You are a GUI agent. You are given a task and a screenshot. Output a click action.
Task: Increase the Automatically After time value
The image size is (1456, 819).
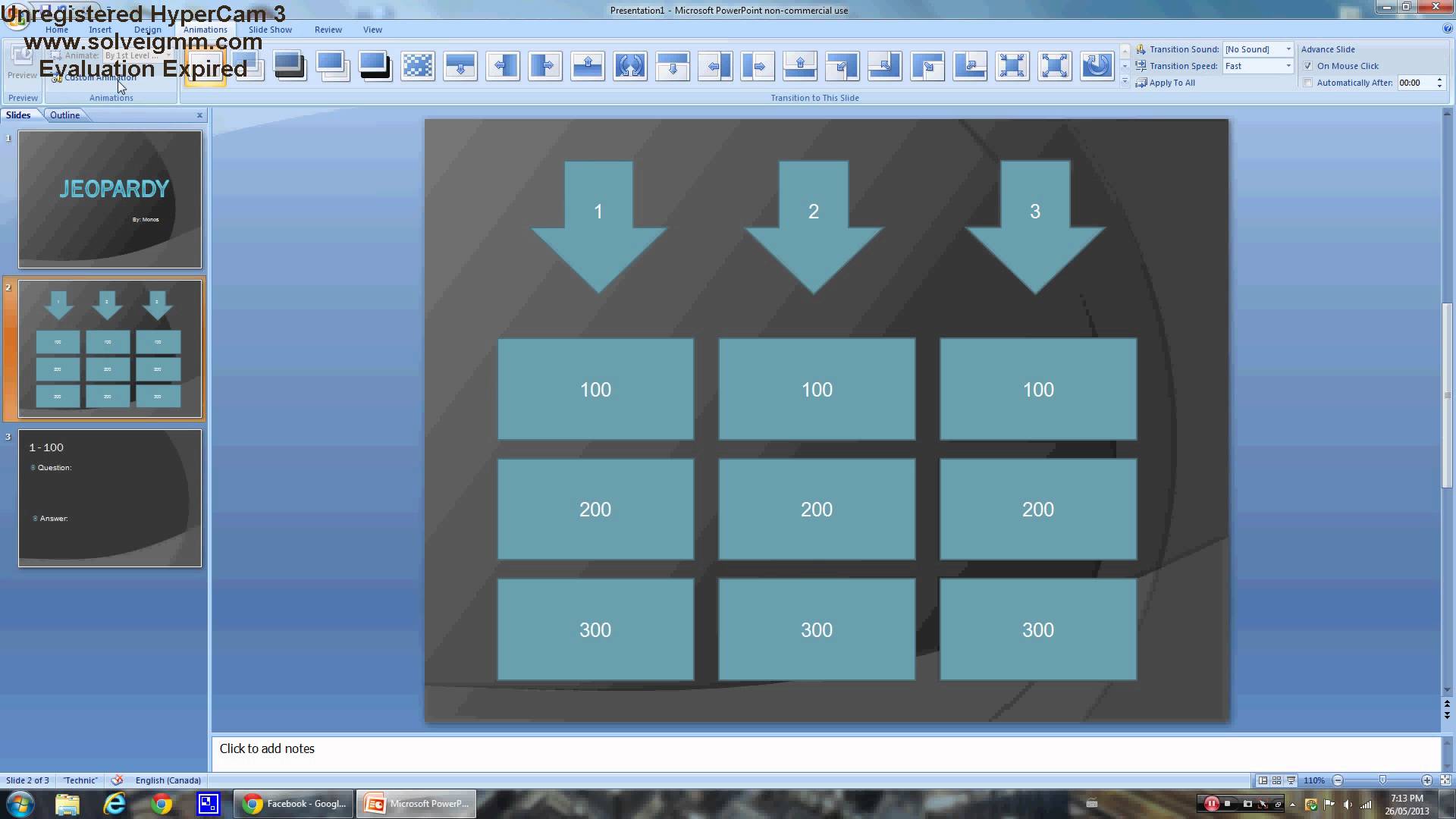(1439, 80)
